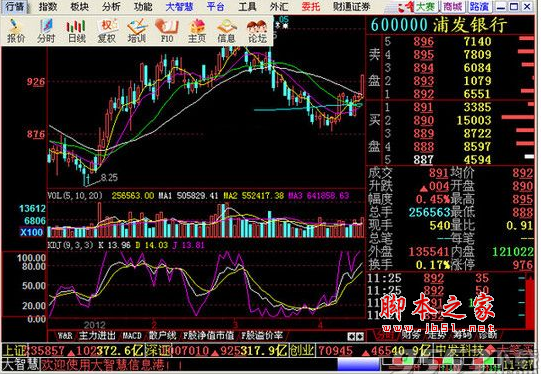Click buy level 2 volume 15003
541x374 pixels.
pyautogui.click(x=474, y=120)
